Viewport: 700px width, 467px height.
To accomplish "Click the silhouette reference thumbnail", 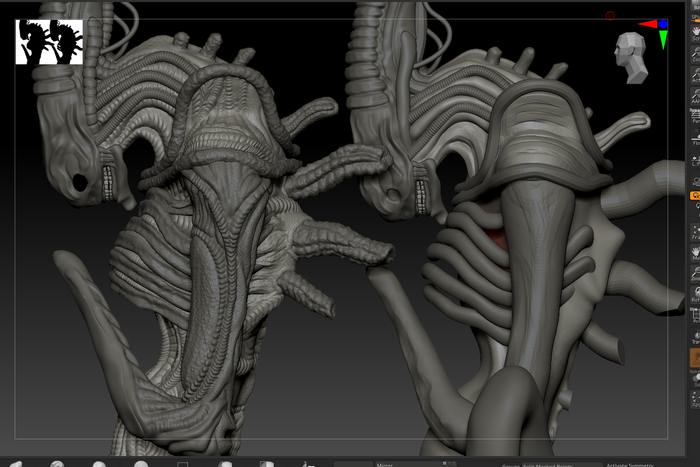I will [48, 43].
